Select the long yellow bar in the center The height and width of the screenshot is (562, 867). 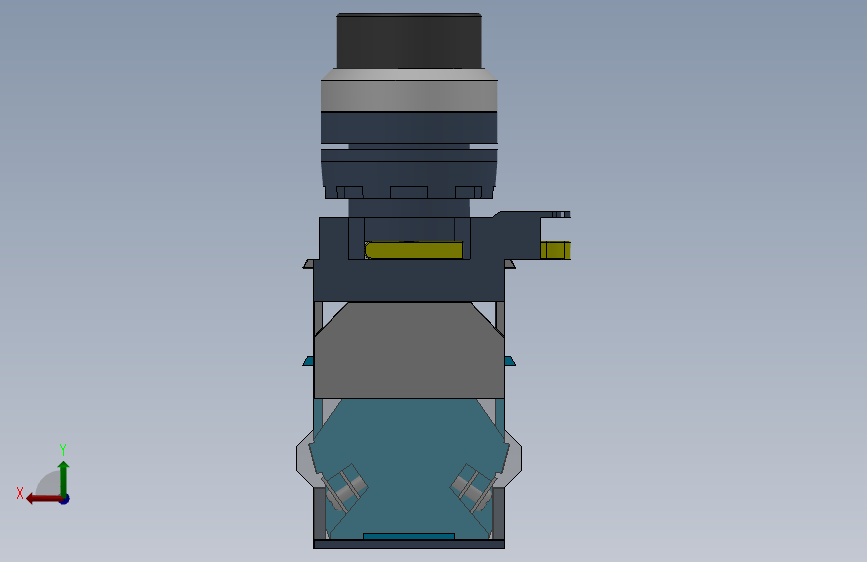tap(414, 250)
